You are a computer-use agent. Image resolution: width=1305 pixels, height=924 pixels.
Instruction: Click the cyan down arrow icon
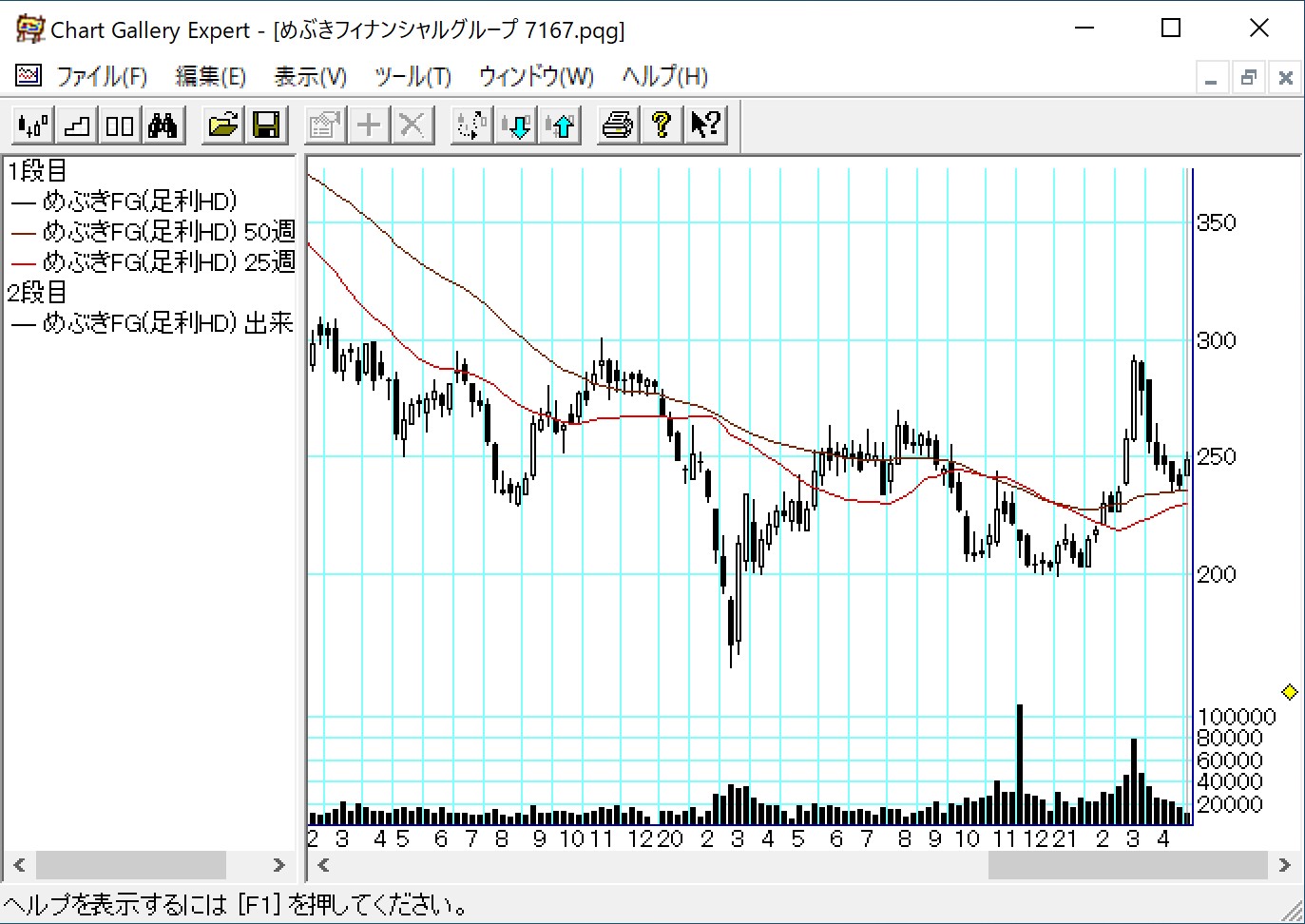[518, 125]
